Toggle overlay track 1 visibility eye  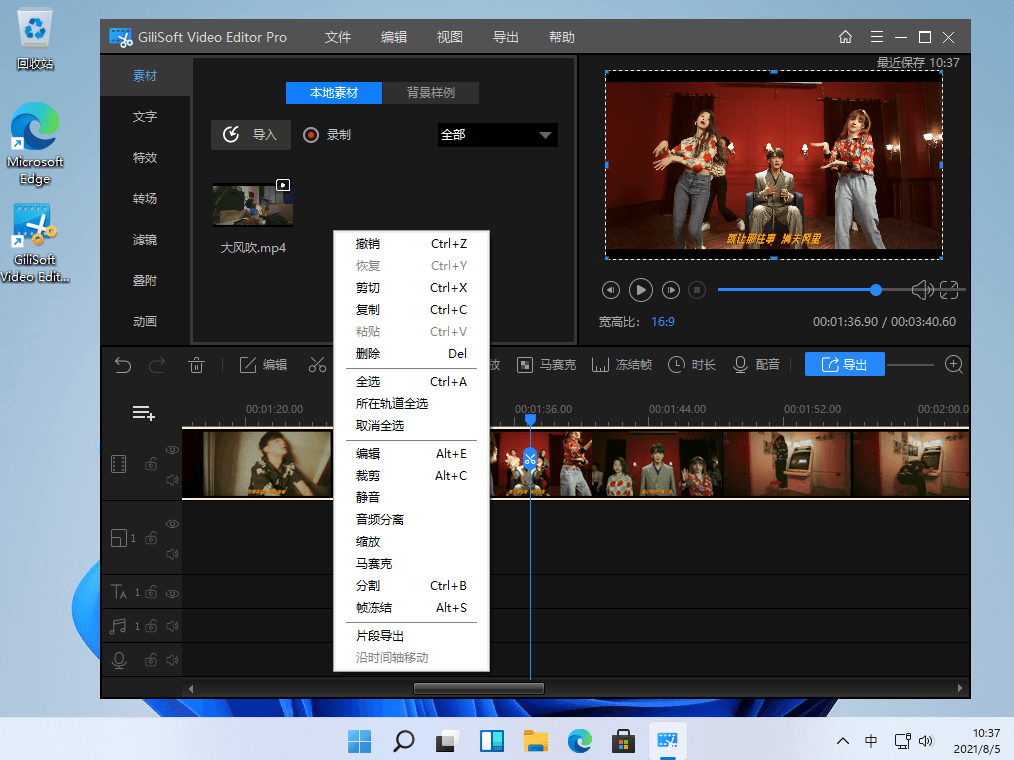click(172, 524)
